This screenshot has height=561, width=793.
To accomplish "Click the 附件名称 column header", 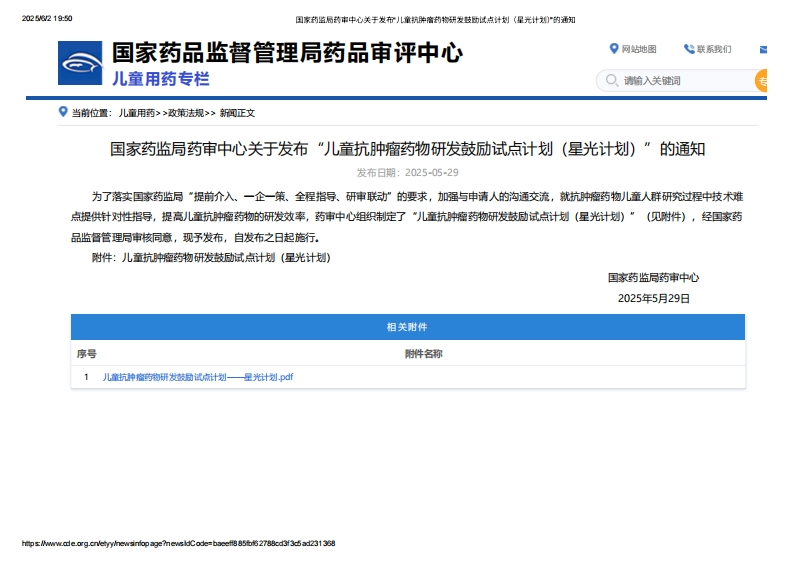I will point(423,353).
